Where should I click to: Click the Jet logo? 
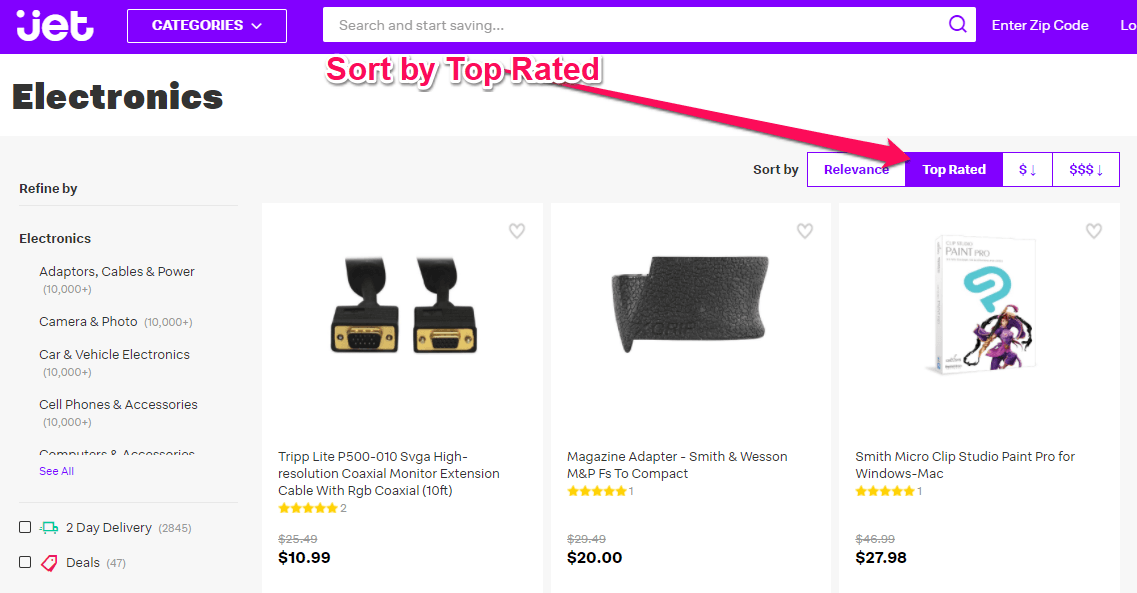56,26
